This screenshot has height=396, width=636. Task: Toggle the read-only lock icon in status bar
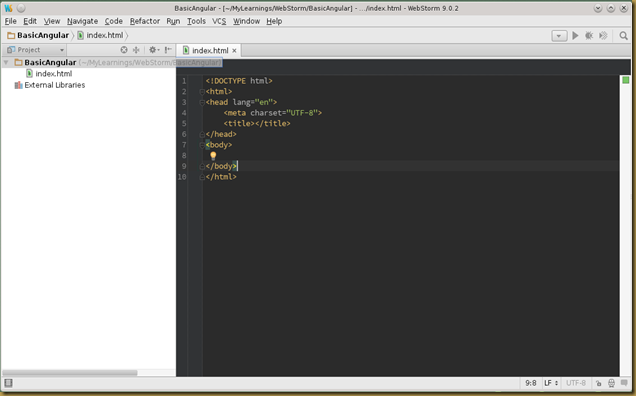[598, 383]
